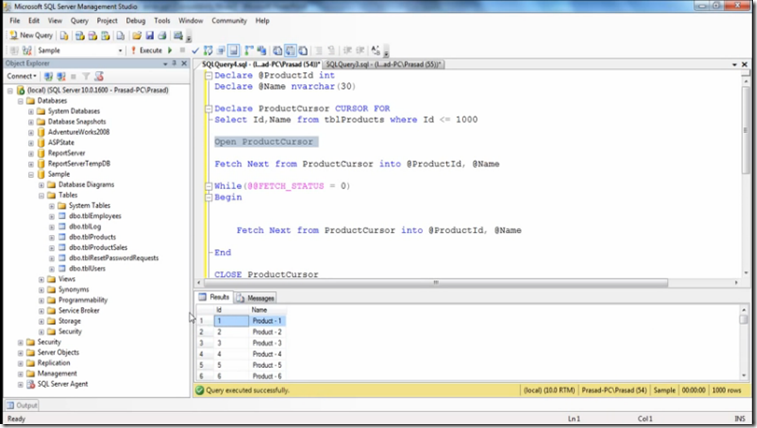The width and height of the screenshot is (757, 428).
Task: Click the Display Estimated Execution Plan icon
Action: tap(208, 50)
